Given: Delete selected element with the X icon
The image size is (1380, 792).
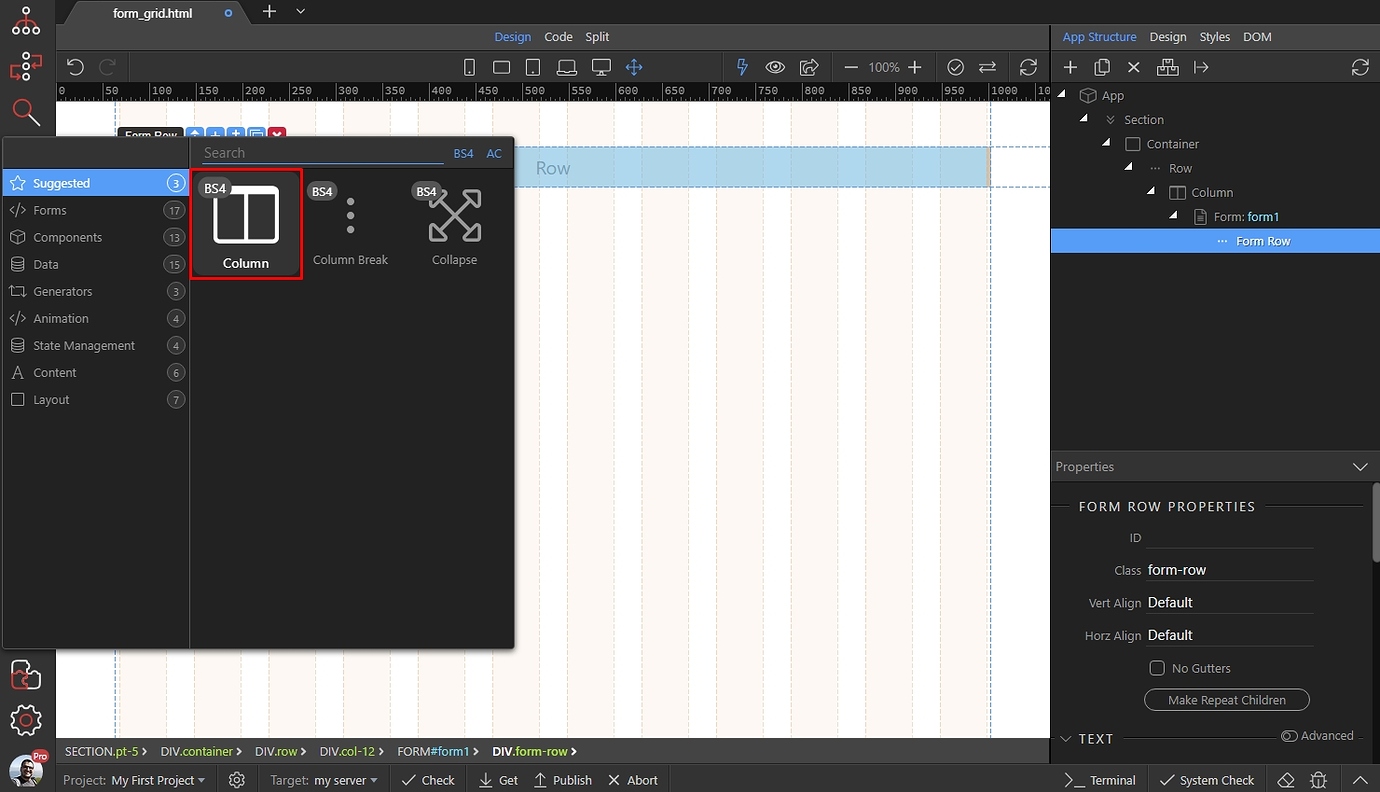Looking at the screenshot, I should [x=1134, y=67].
